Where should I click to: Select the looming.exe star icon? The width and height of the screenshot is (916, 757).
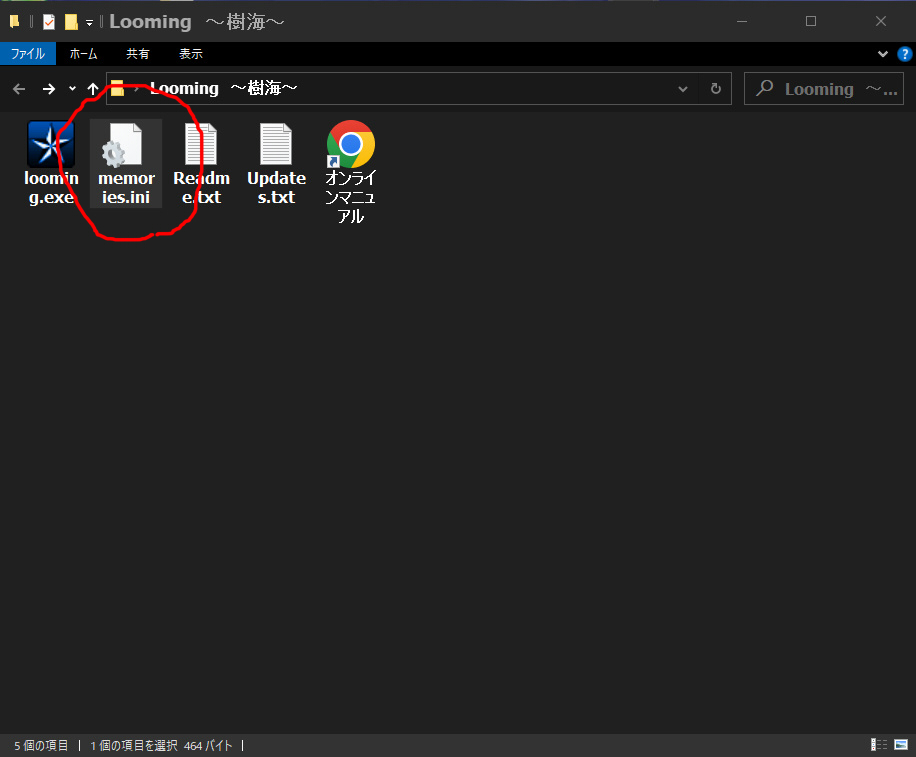50,145
